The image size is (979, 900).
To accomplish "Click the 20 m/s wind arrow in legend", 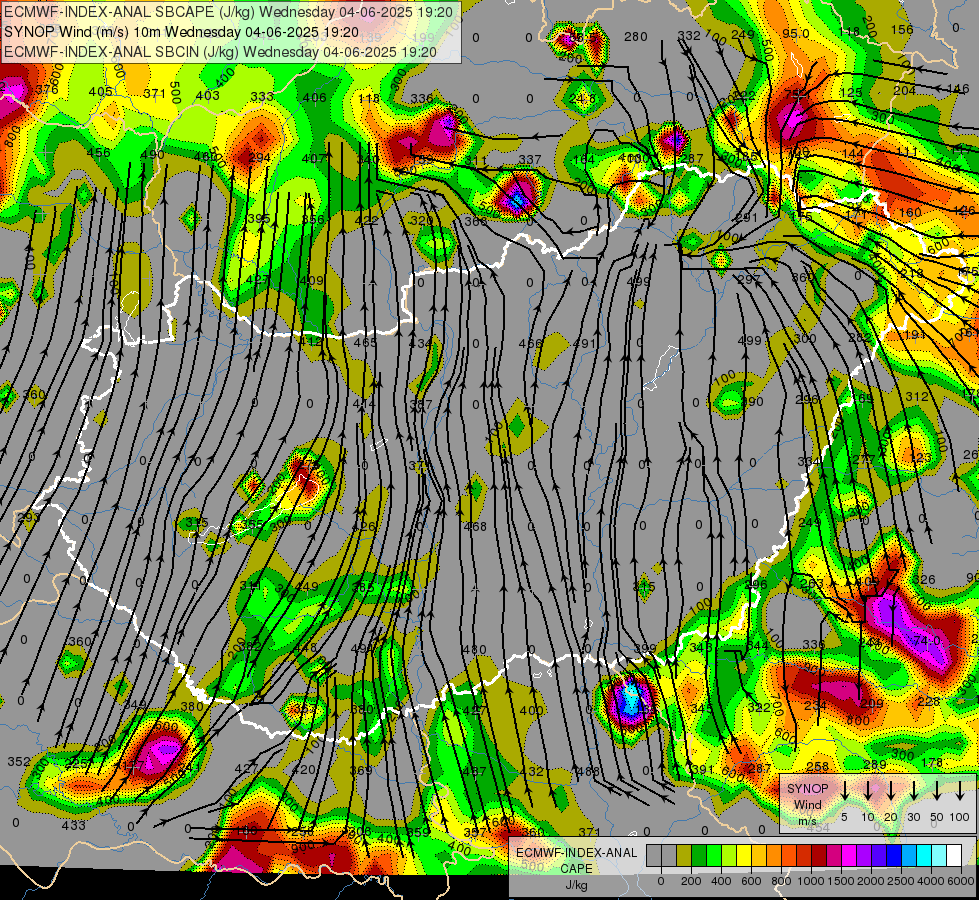I will (891, 790).
